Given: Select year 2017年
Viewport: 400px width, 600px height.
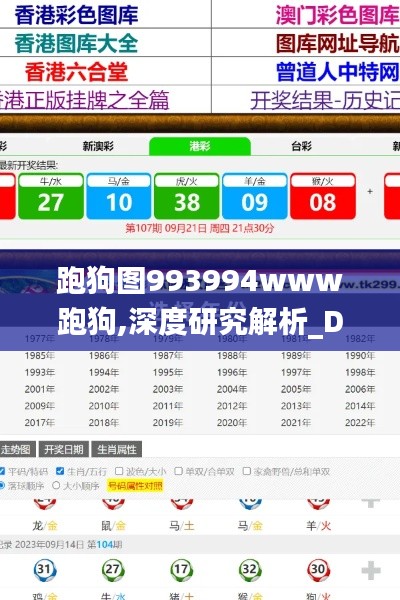Looking at the screenshot, I should point(40,422).
